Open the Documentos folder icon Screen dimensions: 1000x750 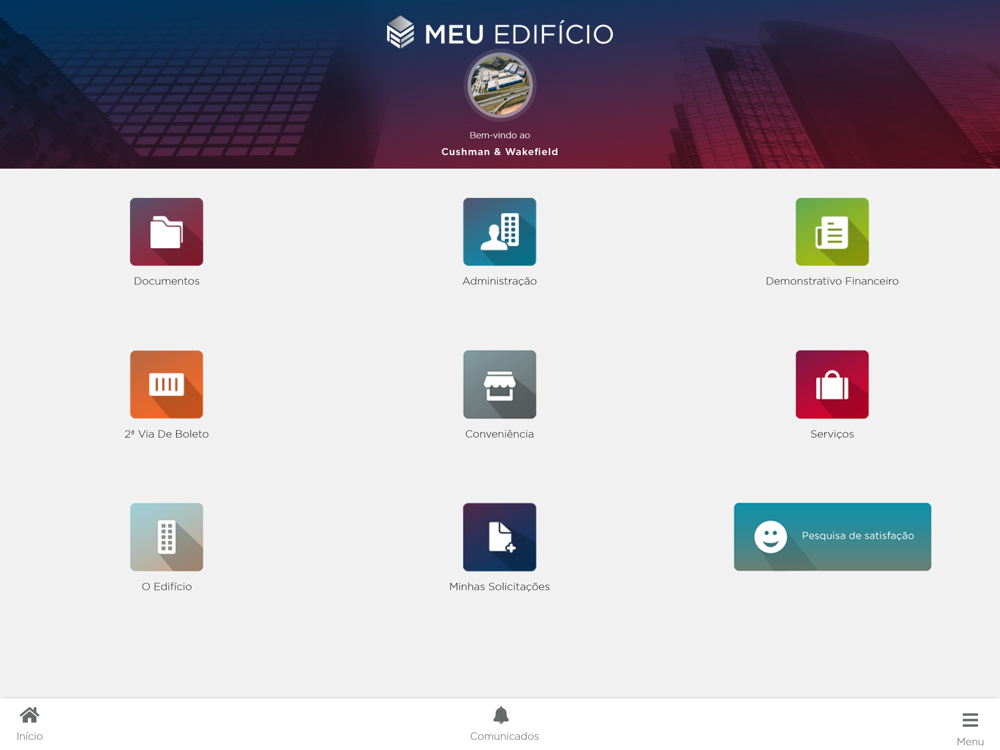point(166,232)
